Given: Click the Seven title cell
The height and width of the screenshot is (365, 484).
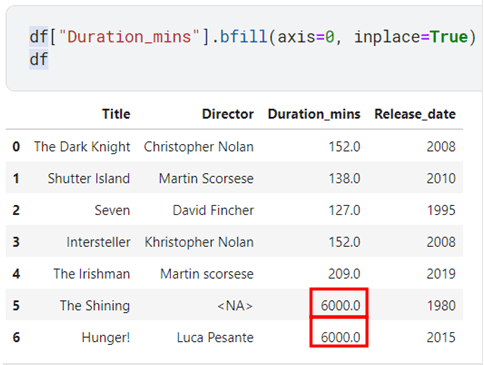Looking at the screenshot, I should (112, 210).
